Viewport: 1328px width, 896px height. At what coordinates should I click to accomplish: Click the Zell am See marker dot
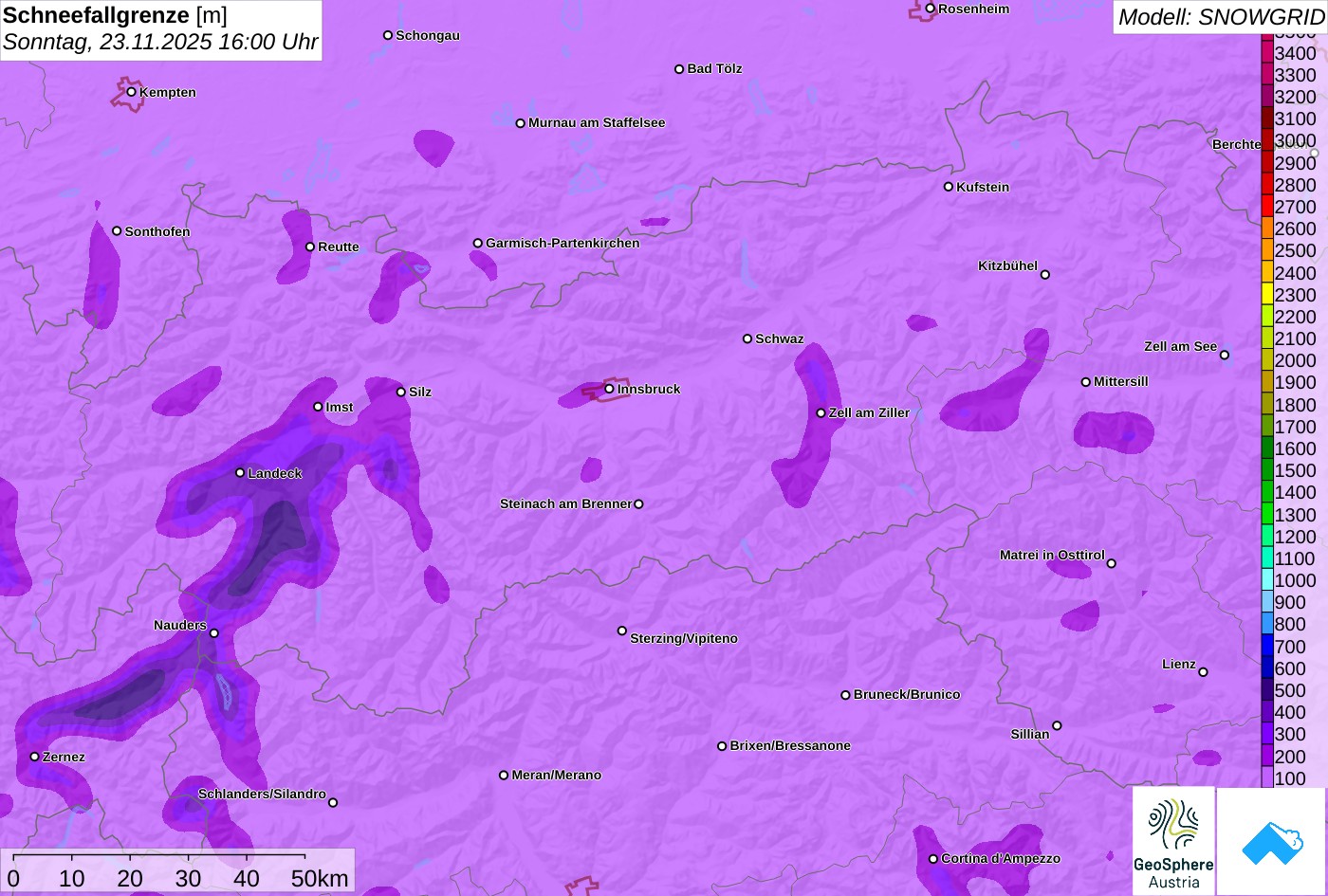point(1225,356)
